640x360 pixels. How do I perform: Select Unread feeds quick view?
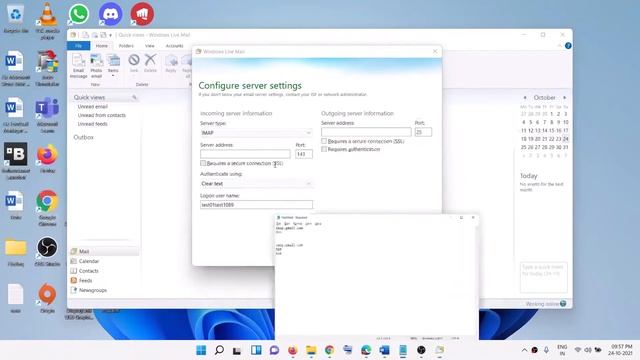click(x=93, y=124)
